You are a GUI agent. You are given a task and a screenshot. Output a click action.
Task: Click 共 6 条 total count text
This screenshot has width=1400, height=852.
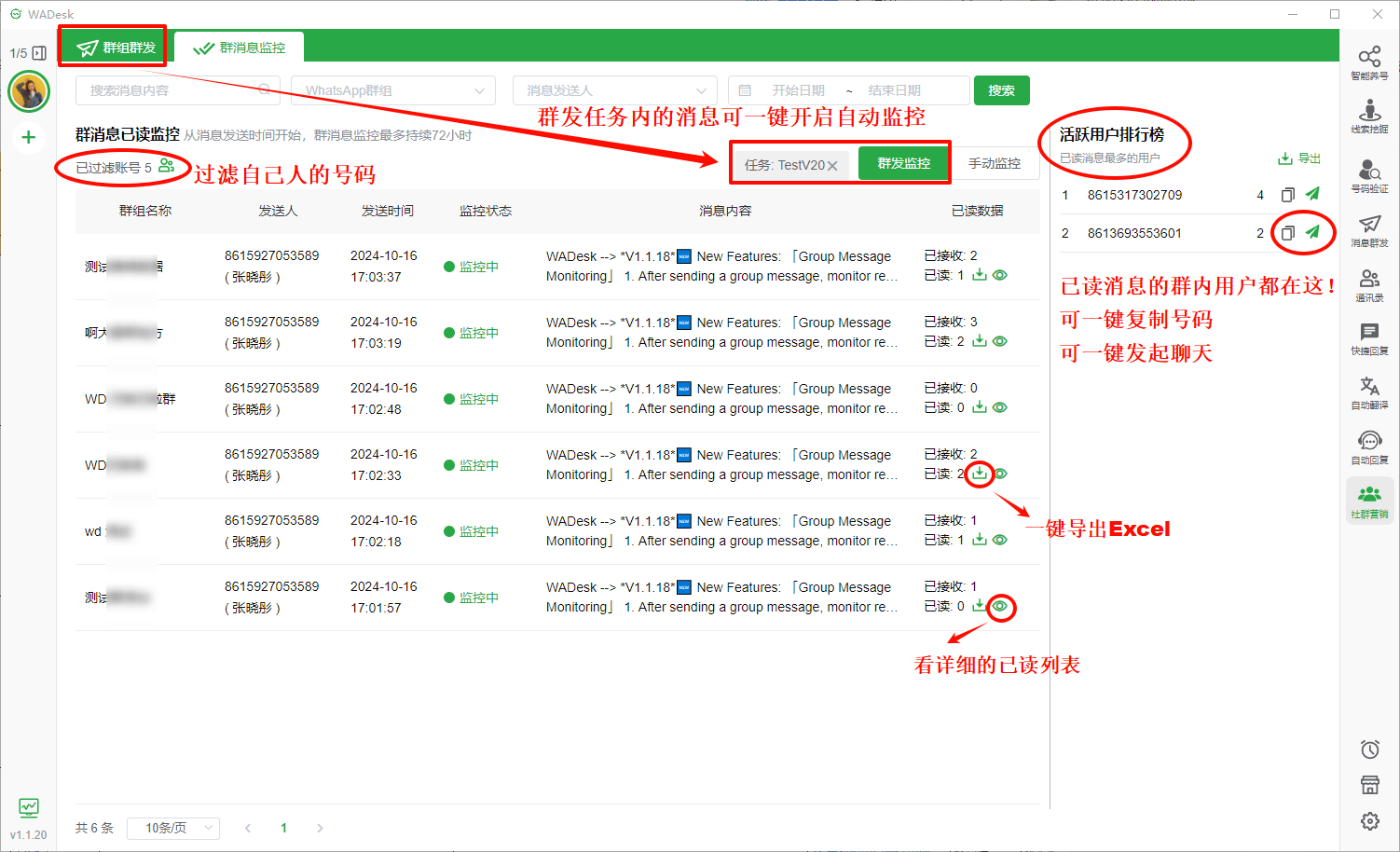click(x=94, y=828)
